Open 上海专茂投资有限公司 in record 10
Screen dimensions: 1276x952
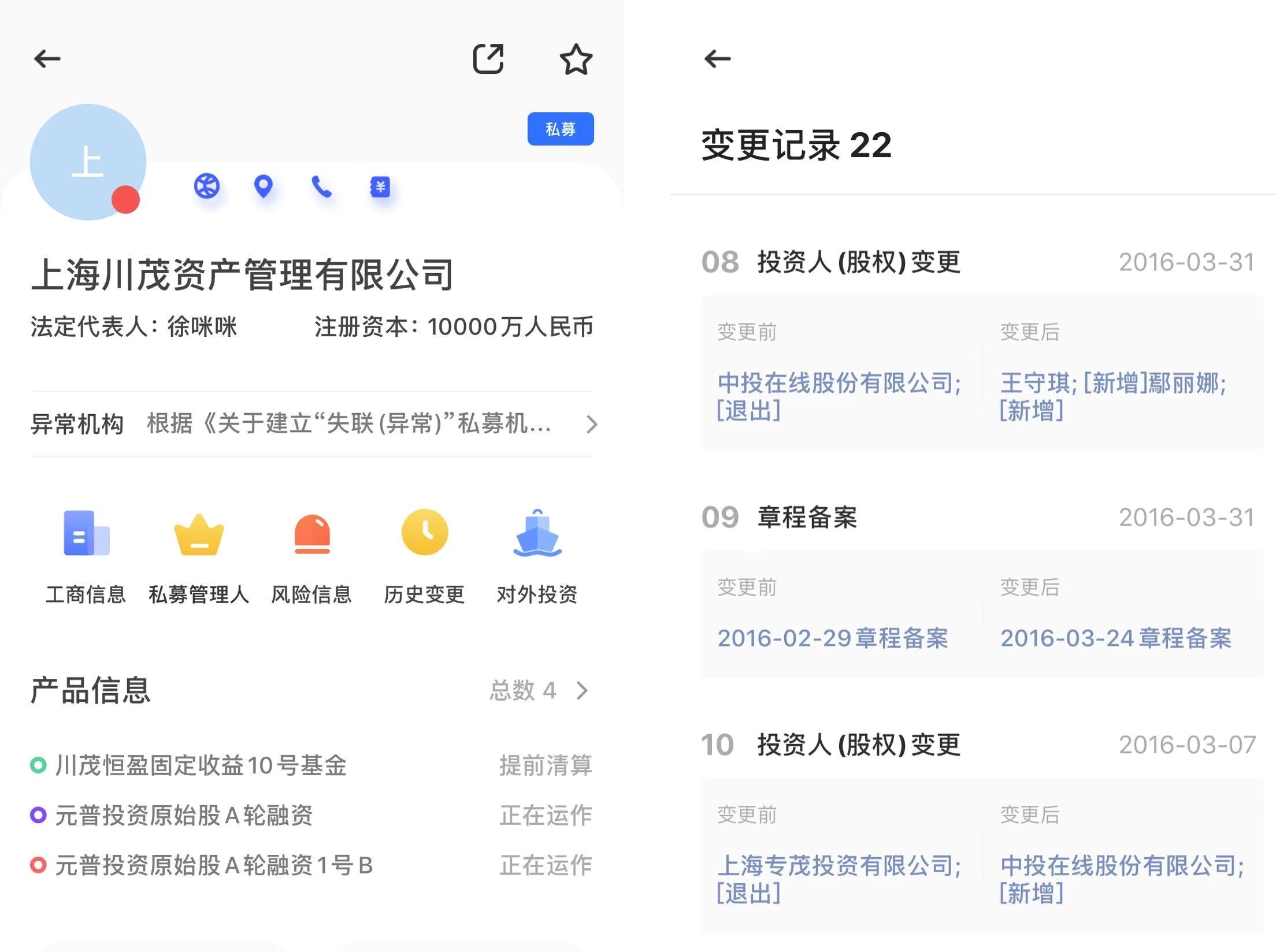point(839,865)
